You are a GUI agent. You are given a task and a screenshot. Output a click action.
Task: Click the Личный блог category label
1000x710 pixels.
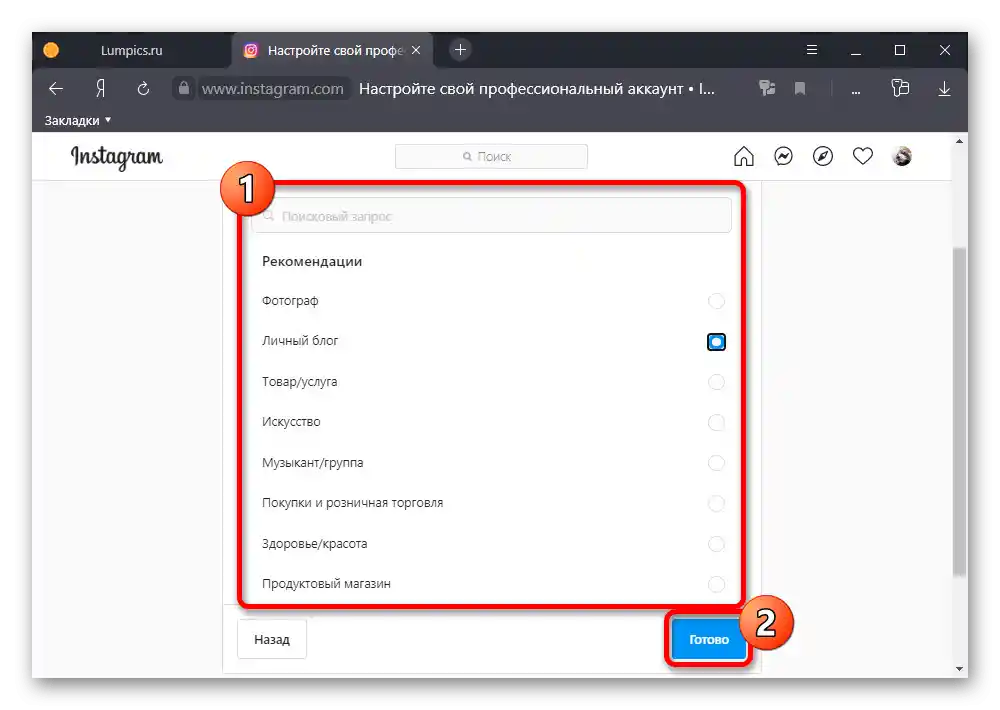pos(300,341)
